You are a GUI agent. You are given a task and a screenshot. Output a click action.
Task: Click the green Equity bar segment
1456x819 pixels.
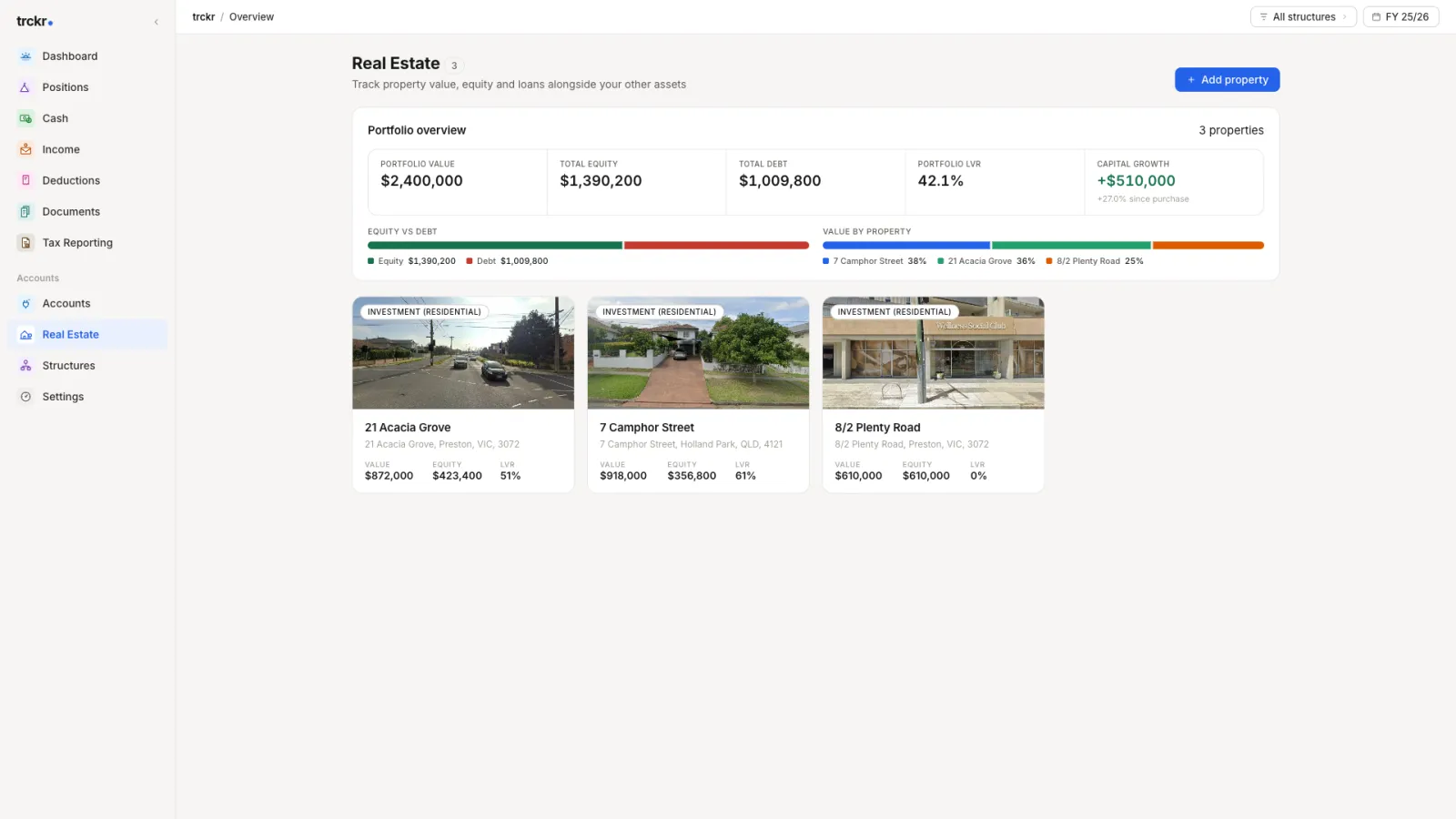pos(495,246)
